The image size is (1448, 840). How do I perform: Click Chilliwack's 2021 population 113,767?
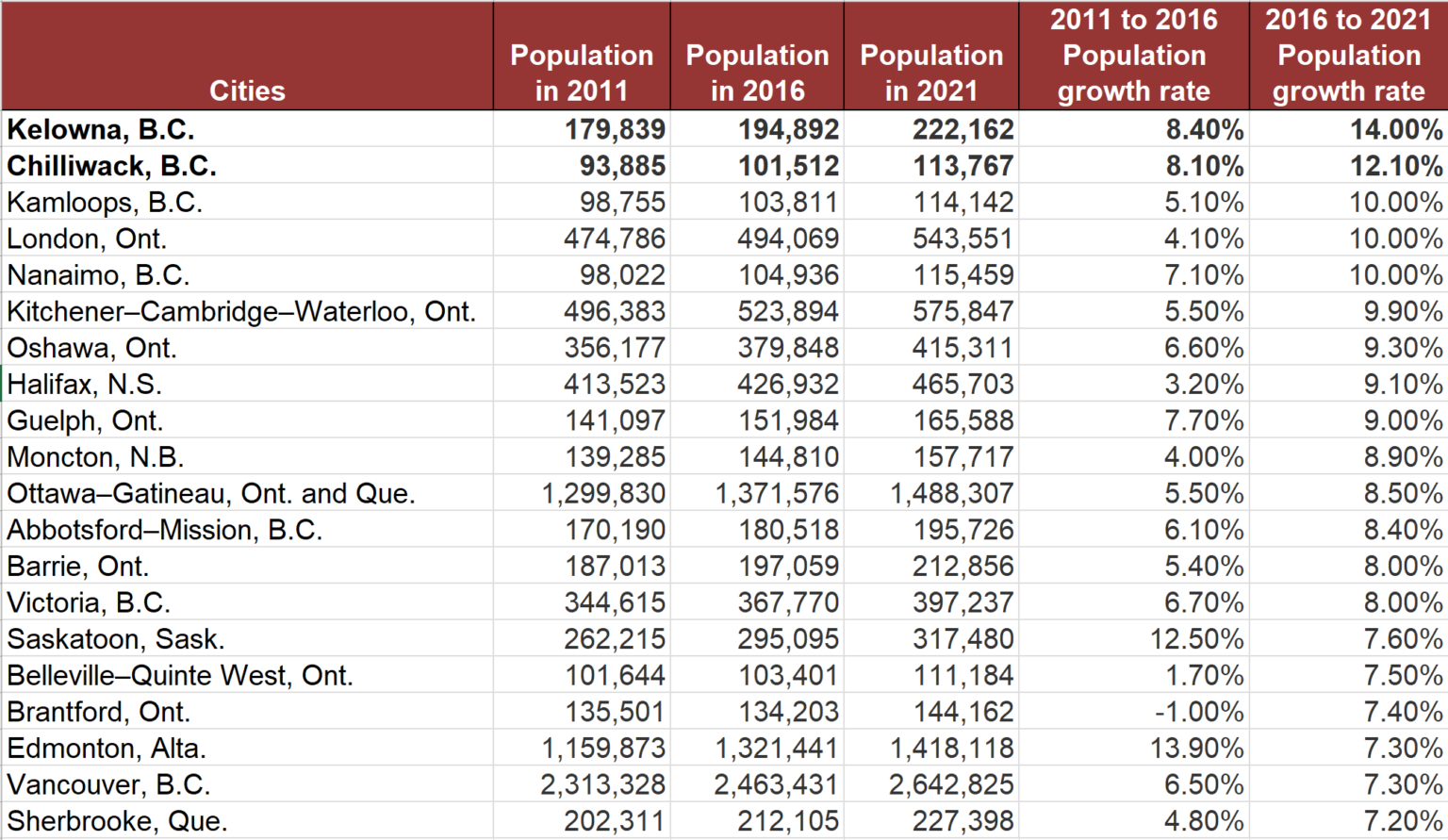point(931,166)
